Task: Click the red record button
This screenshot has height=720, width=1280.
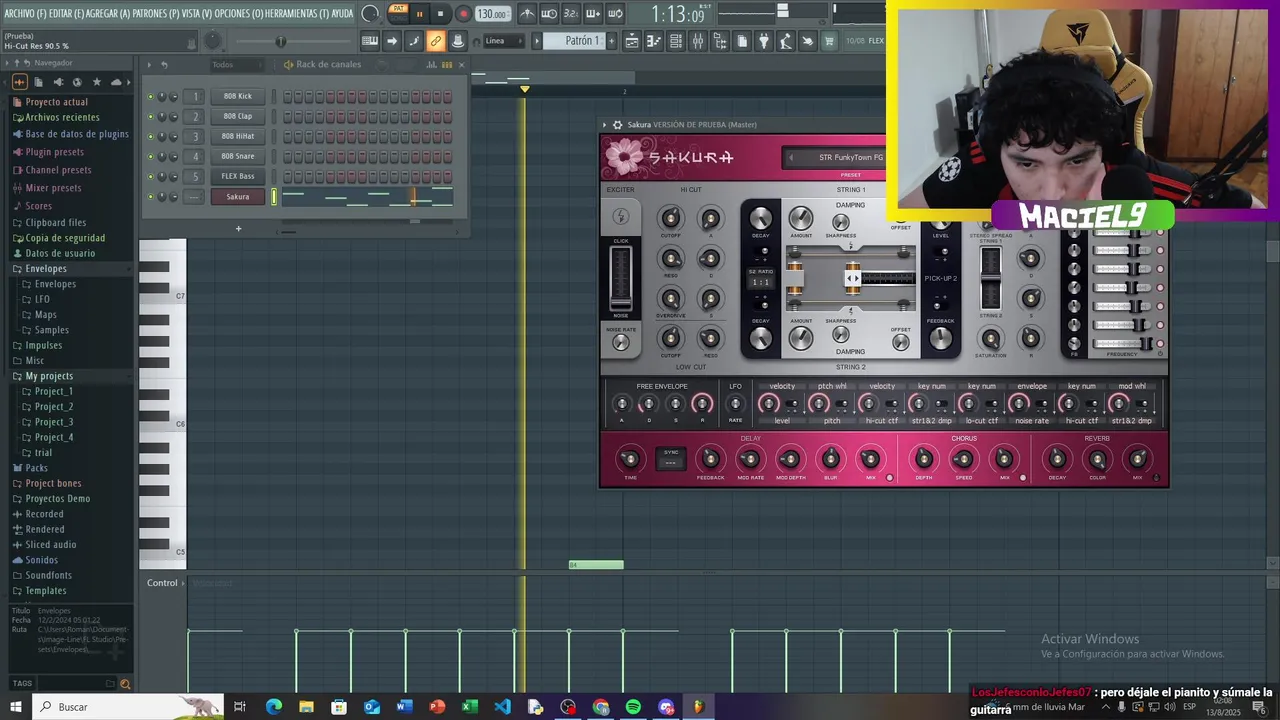Action: (x=463, y=14)
